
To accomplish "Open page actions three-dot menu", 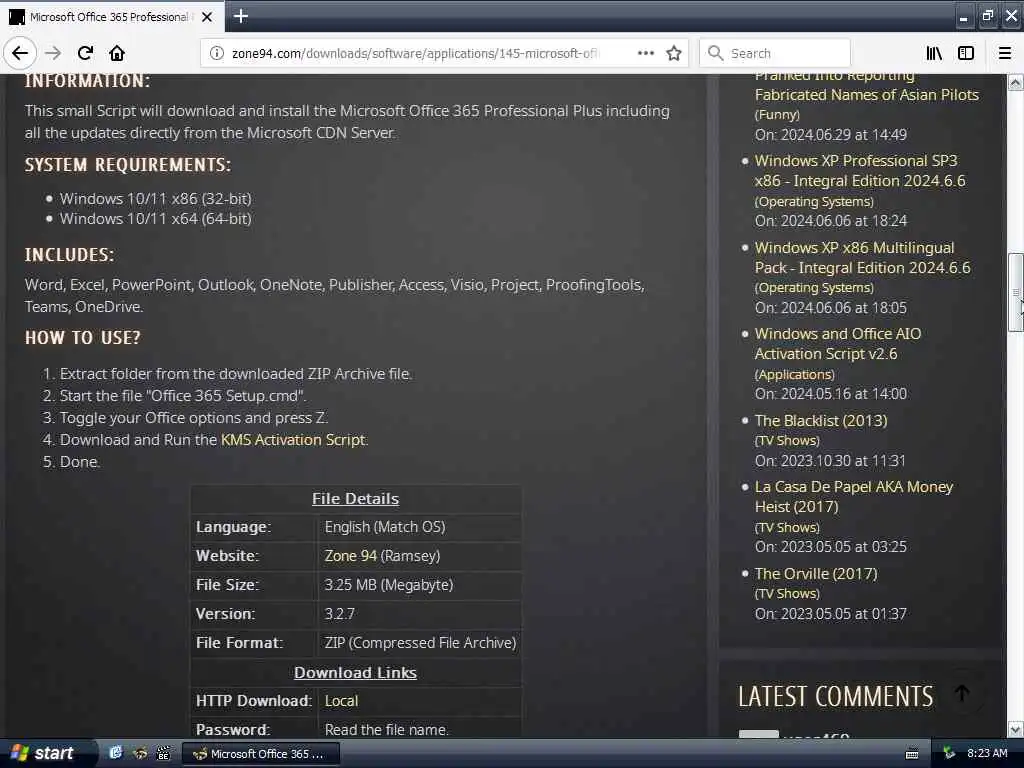I will coord(645,53).
